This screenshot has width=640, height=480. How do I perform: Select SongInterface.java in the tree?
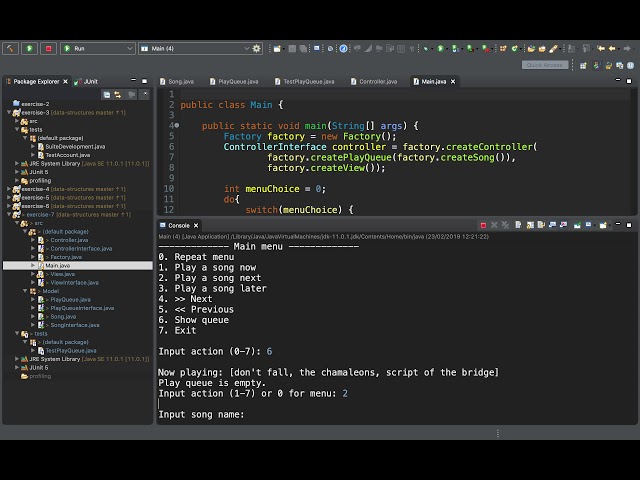click(75, 325)
